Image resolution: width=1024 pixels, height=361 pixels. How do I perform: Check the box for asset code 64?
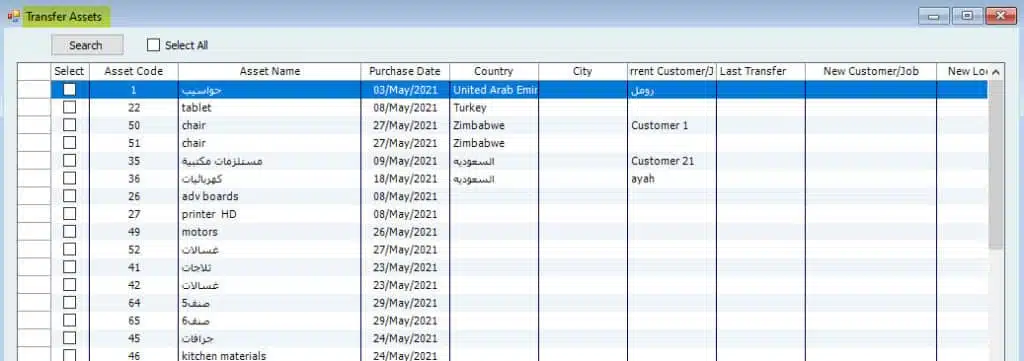[x=69, y=303]
